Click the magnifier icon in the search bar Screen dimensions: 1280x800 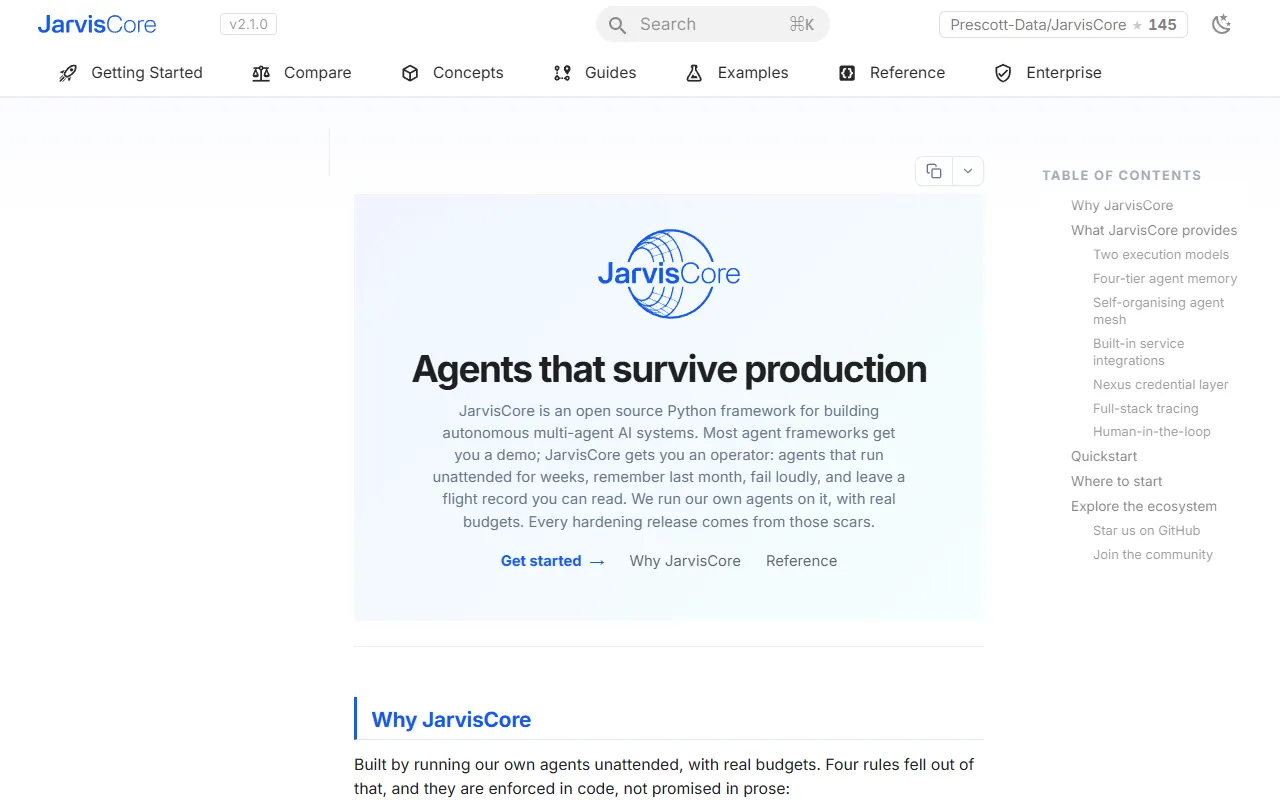pyautogui.click(x=618, y=25)
